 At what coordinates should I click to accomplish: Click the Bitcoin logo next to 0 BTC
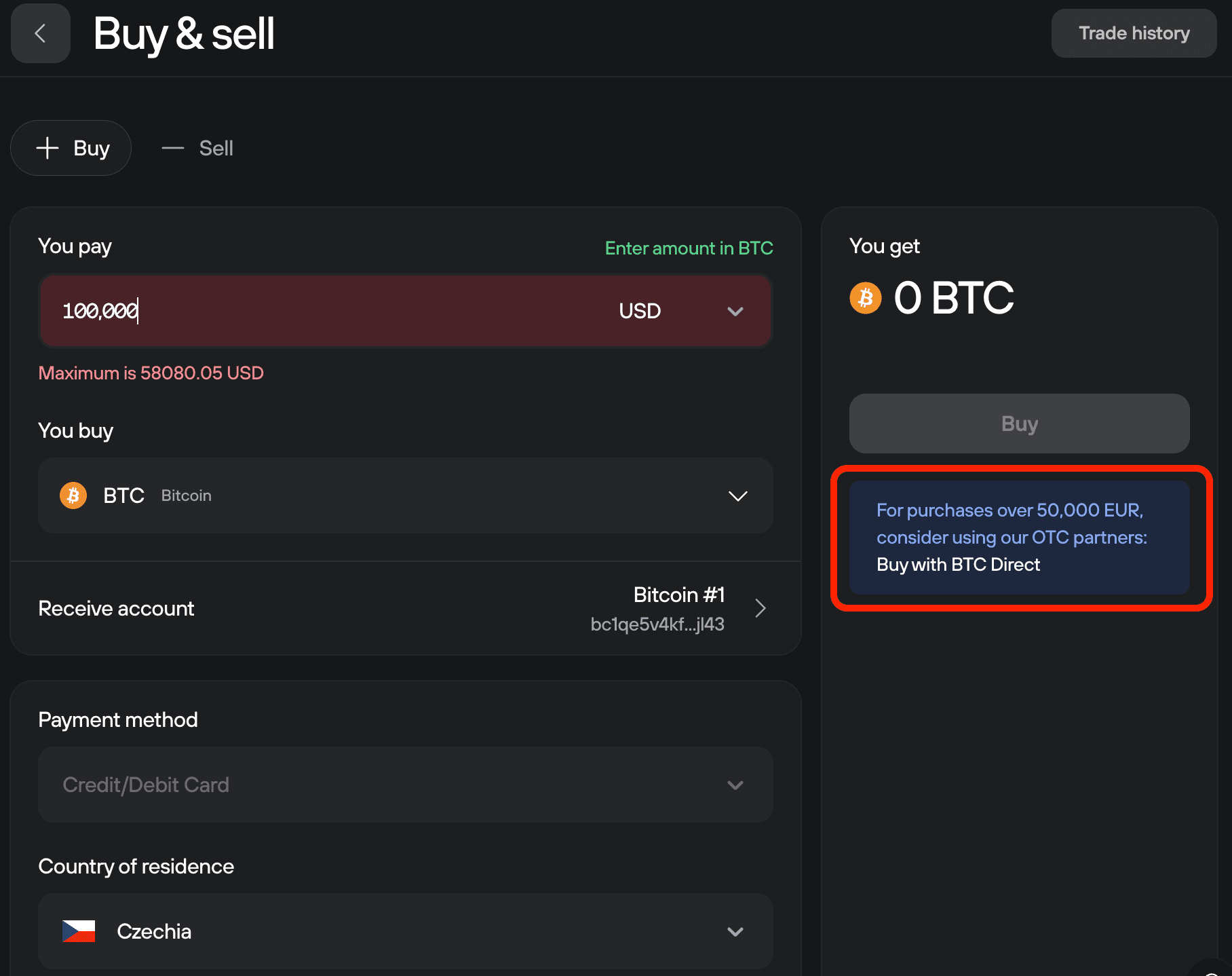point(866,298)
